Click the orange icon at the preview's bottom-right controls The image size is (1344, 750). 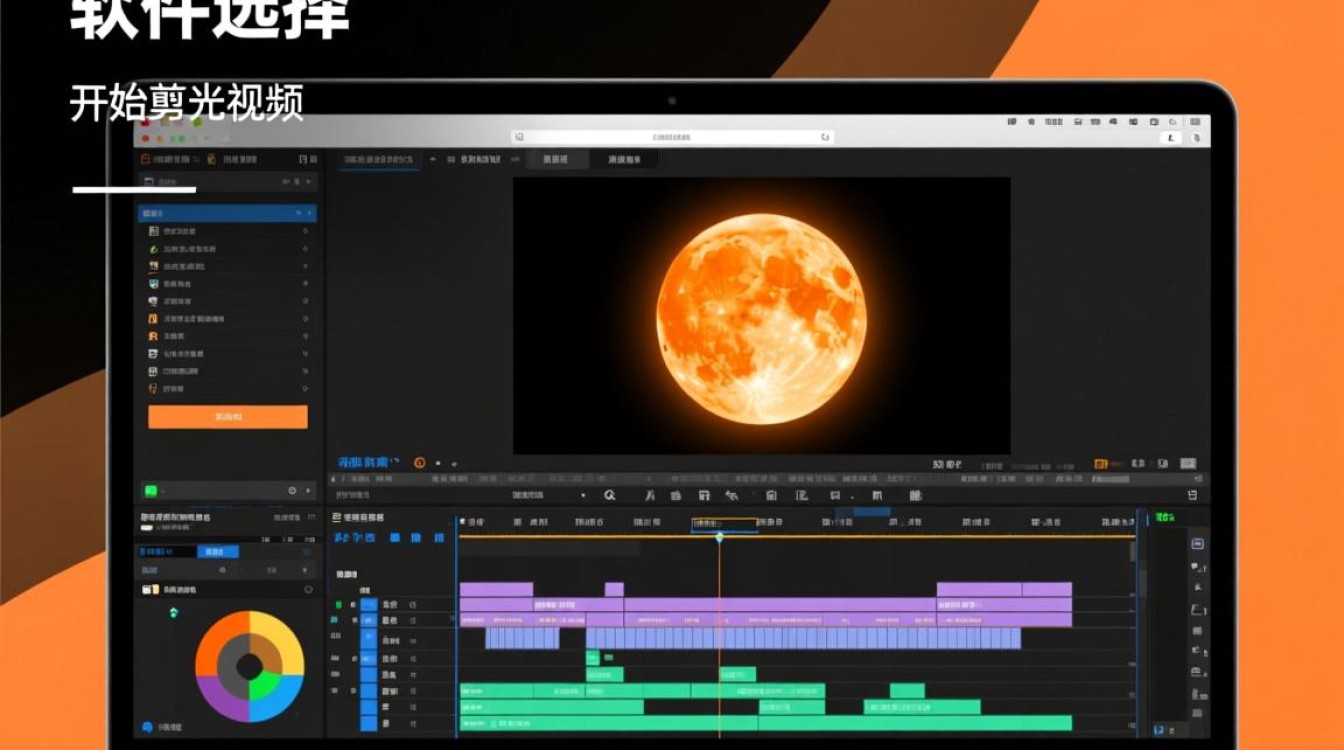[x=1101, y=464]
